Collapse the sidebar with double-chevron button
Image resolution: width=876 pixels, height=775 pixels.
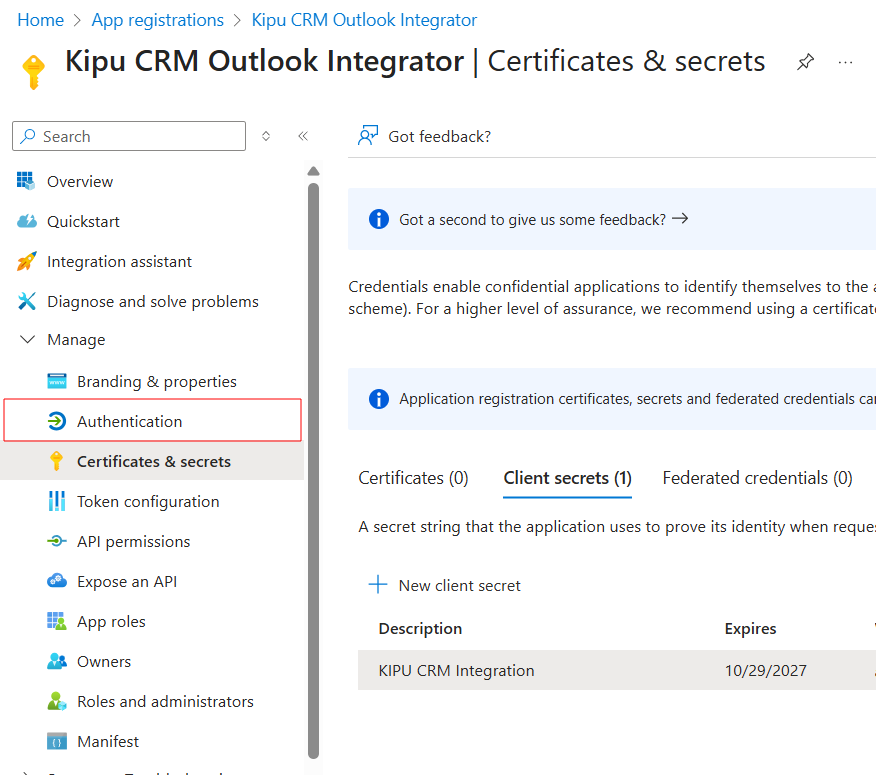[303, 136]
